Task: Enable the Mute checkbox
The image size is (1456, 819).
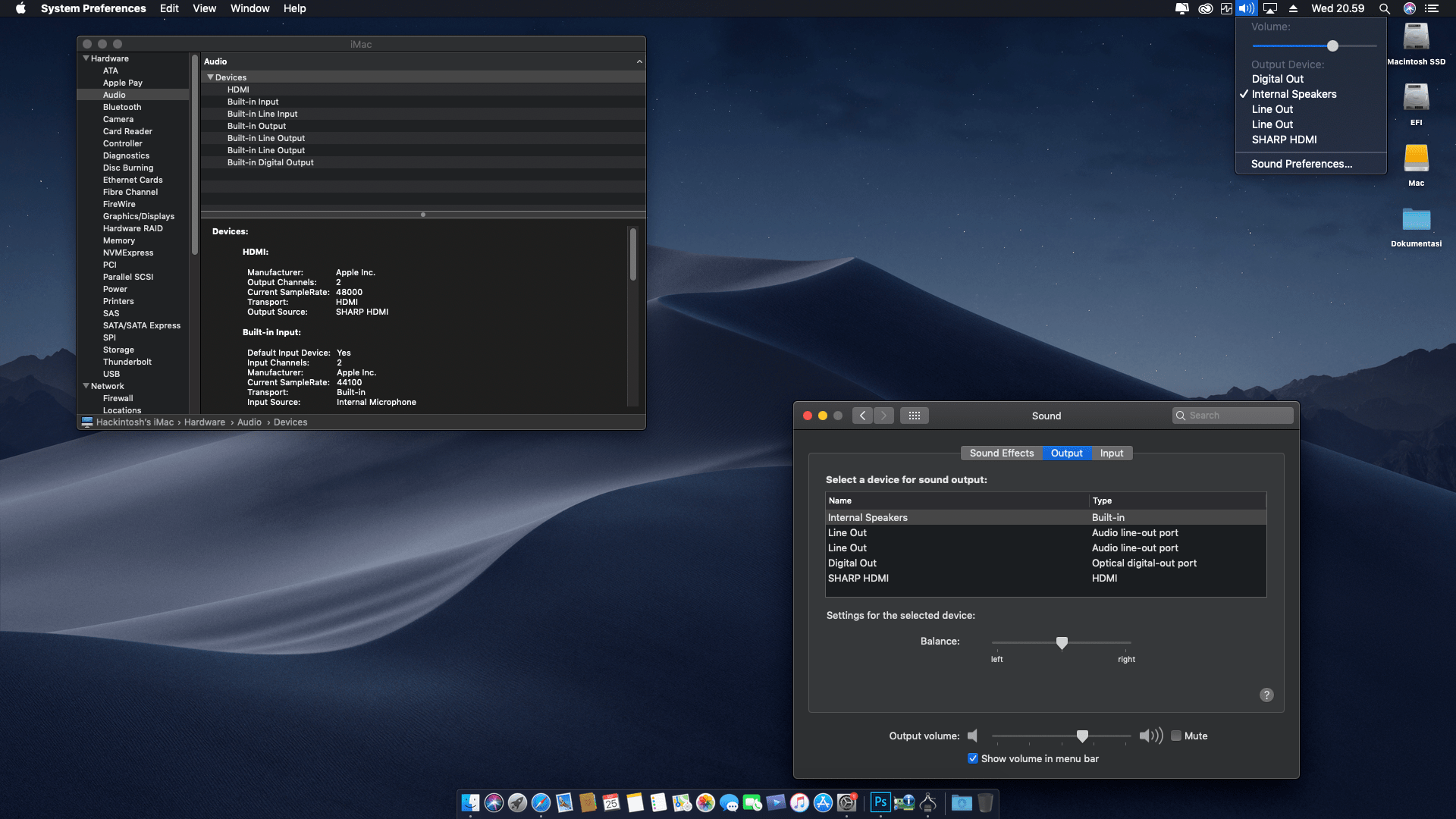Action: click(x=1176, y=736)
